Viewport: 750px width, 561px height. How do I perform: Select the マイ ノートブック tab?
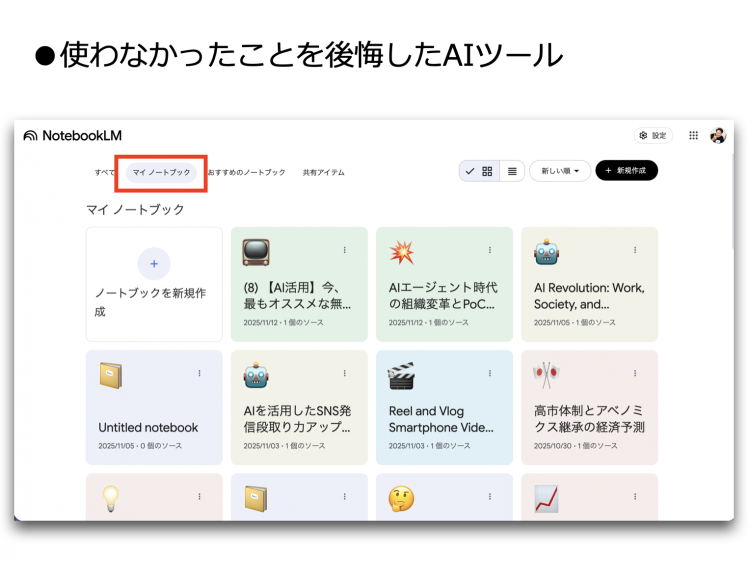coord(161,172)
